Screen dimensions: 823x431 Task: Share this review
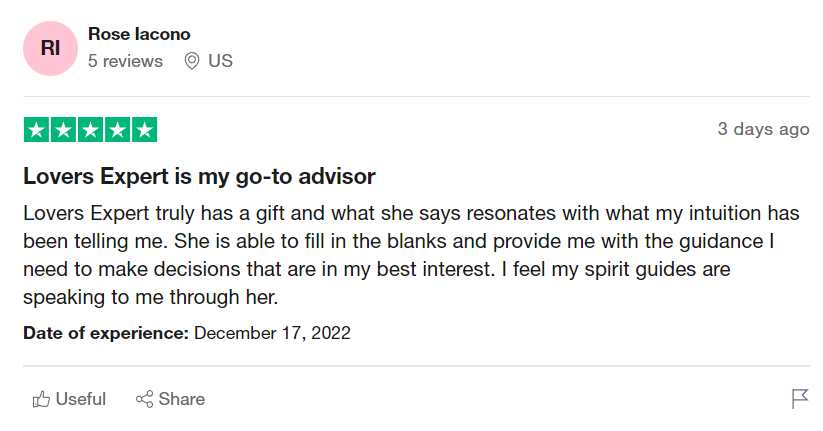click(171, 400)
